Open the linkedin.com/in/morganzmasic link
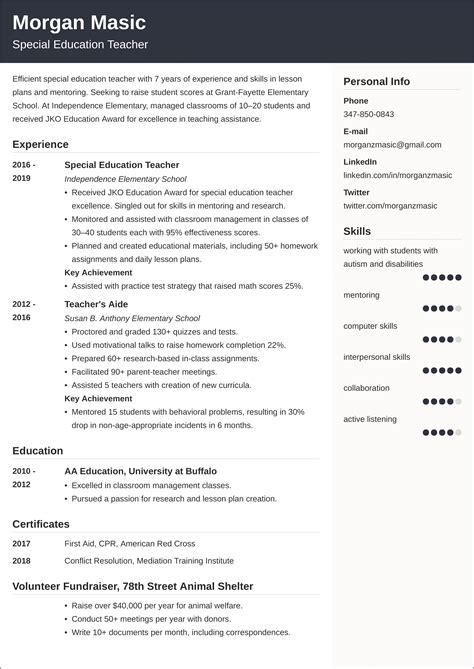The height and width of the screenshot is (669, 474). (398, 175)
